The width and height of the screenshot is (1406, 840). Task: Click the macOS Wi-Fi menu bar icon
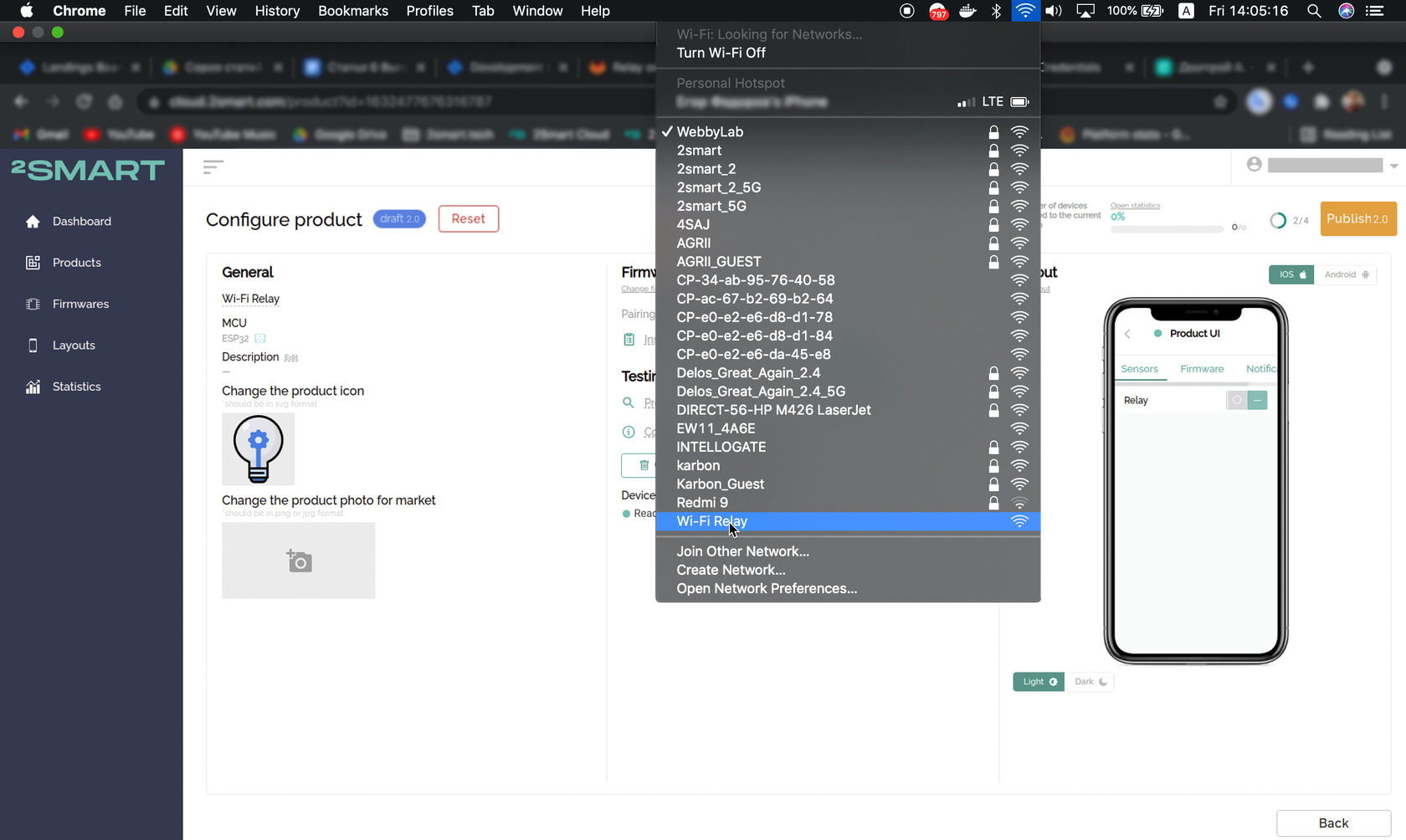(x=1024, y=11)
